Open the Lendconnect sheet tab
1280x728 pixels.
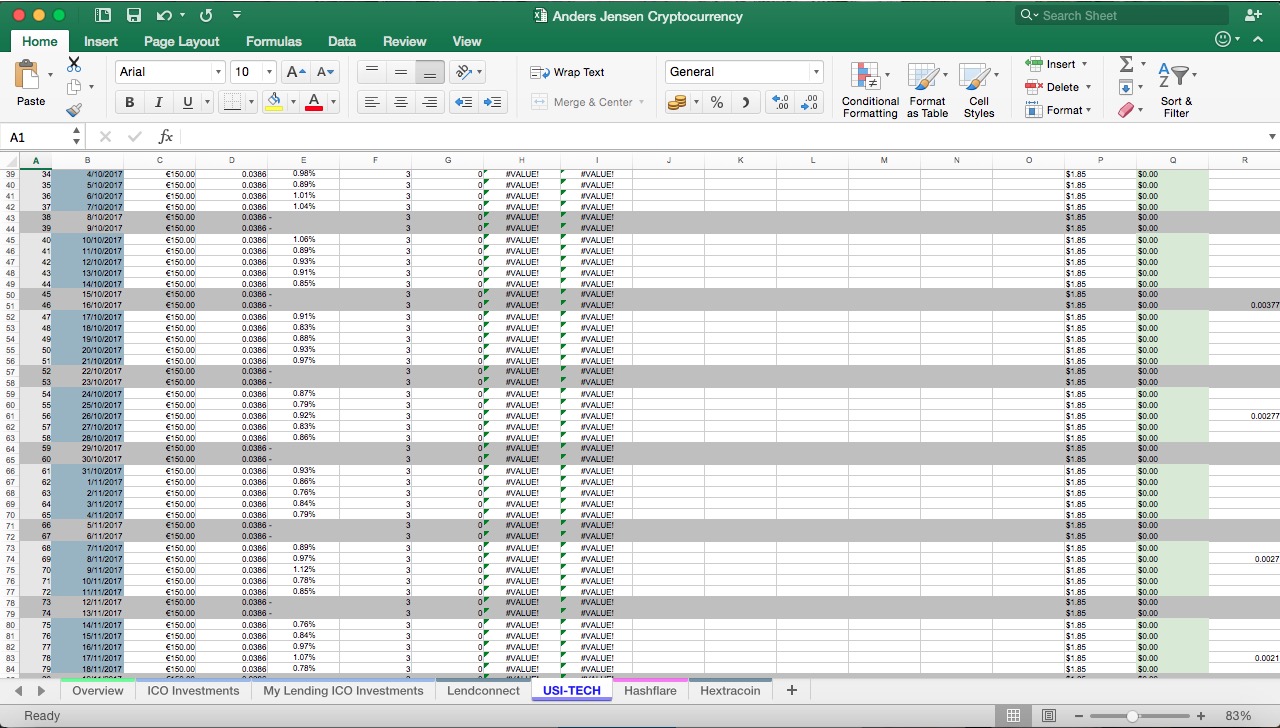483,690
